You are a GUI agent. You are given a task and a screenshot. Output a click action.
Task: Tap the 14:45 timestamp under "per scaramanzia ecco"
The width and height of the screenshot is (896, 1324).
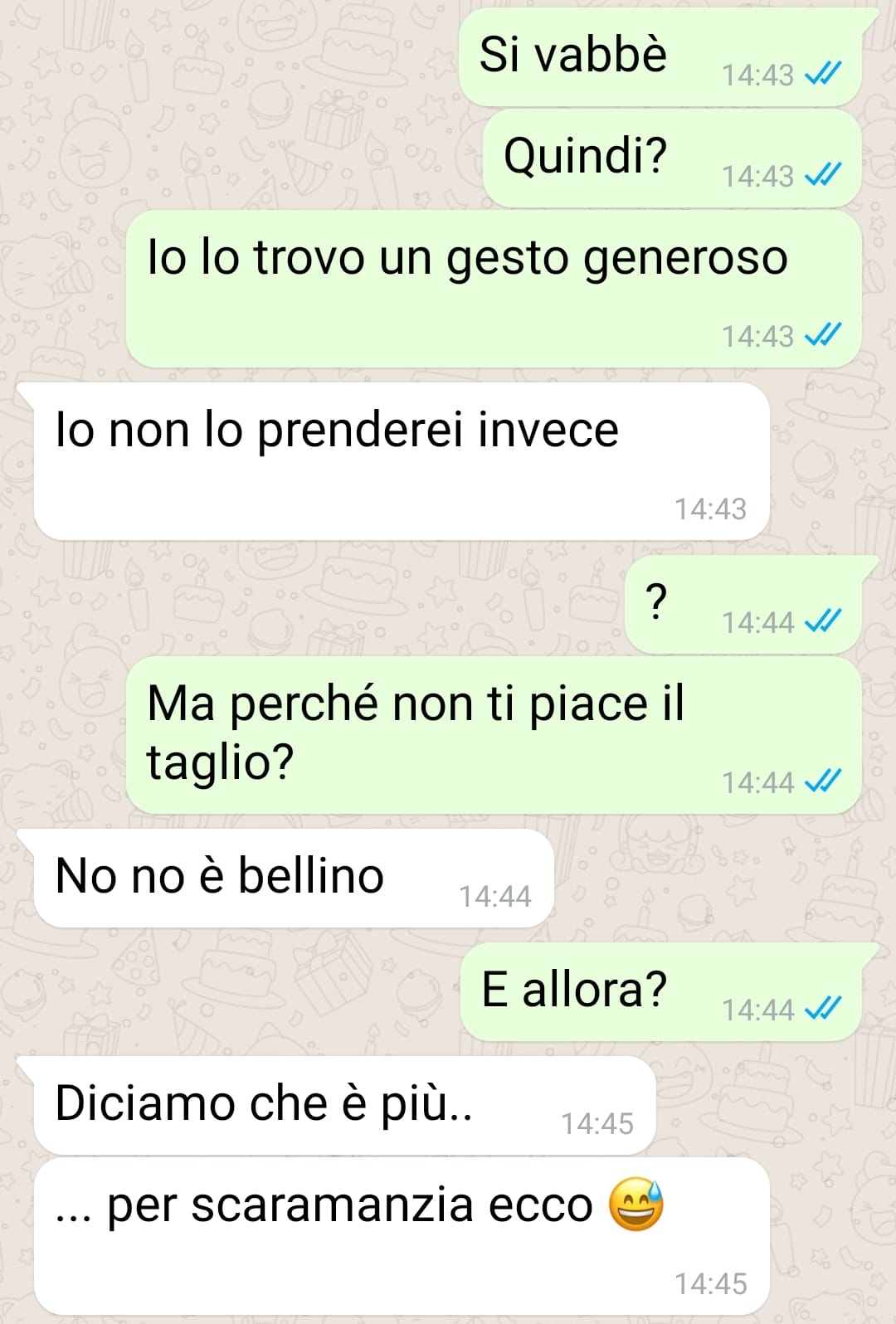711,1283
